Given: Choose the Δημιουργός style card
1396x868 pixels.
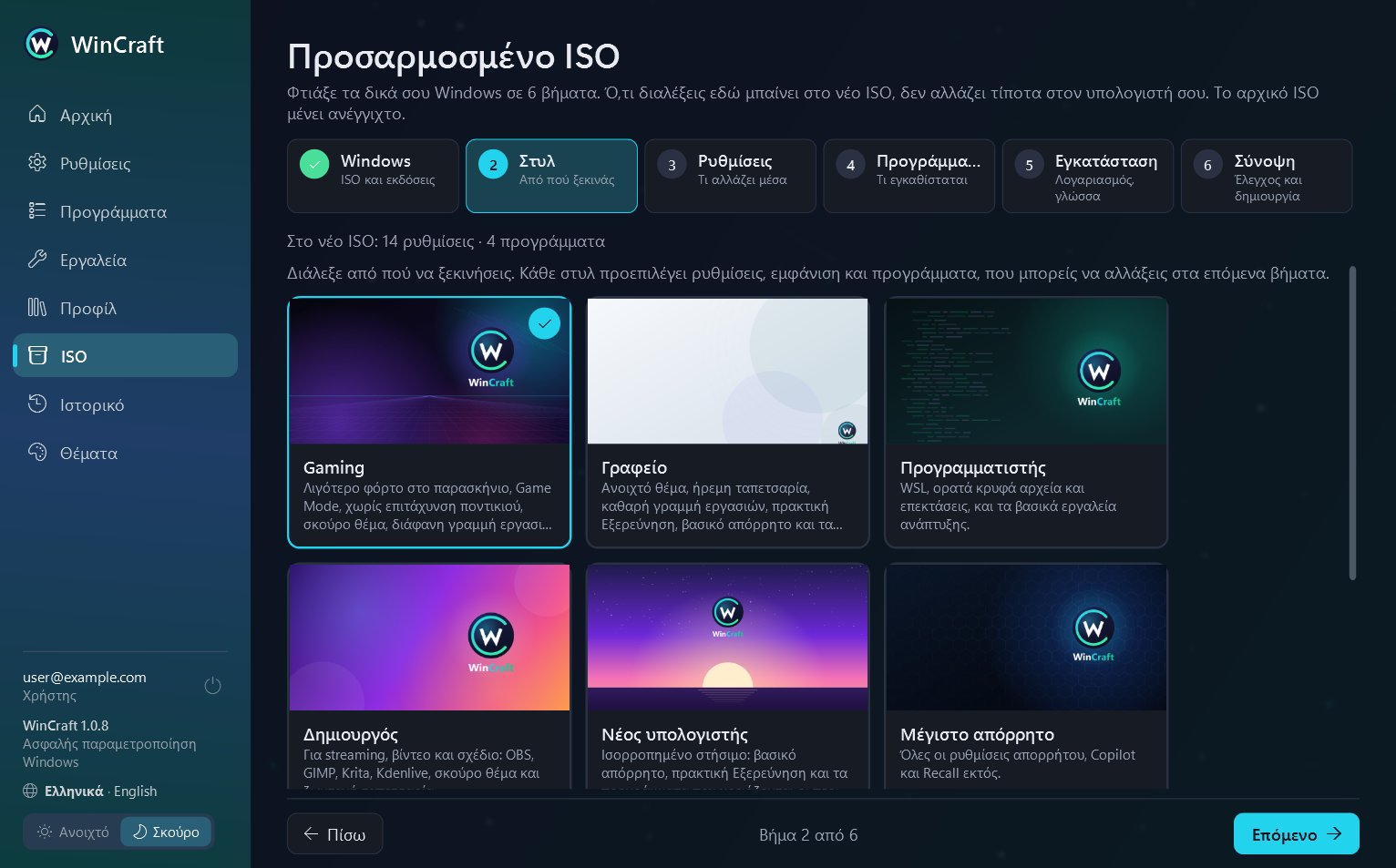Looking at the screenshot, I should [429, 676].
